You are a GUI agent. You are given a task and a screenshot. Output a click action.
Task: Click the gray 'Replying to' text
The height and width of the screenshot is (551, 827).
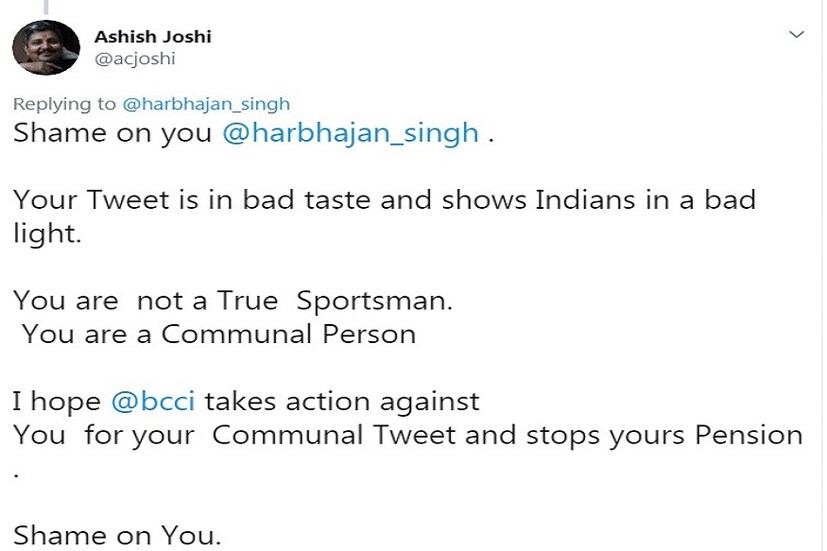click(x=65, y=104)
